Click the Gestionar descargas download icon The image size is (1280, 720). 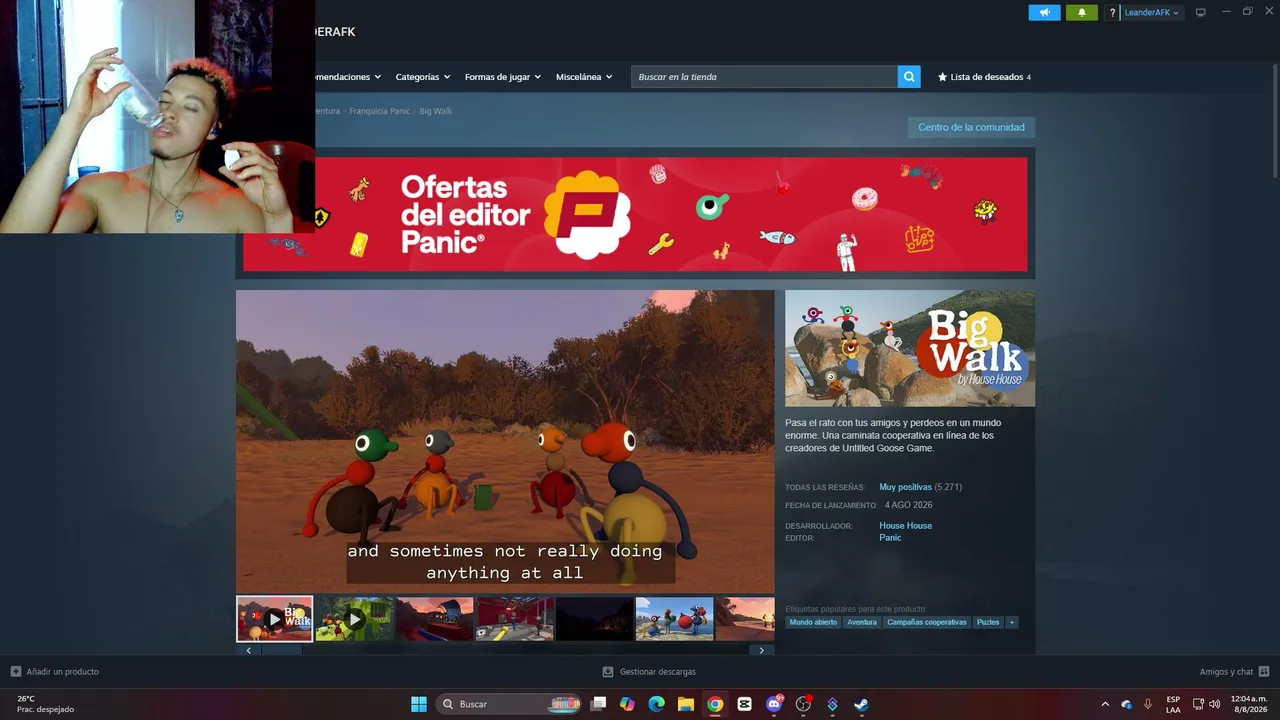point(608,672)
